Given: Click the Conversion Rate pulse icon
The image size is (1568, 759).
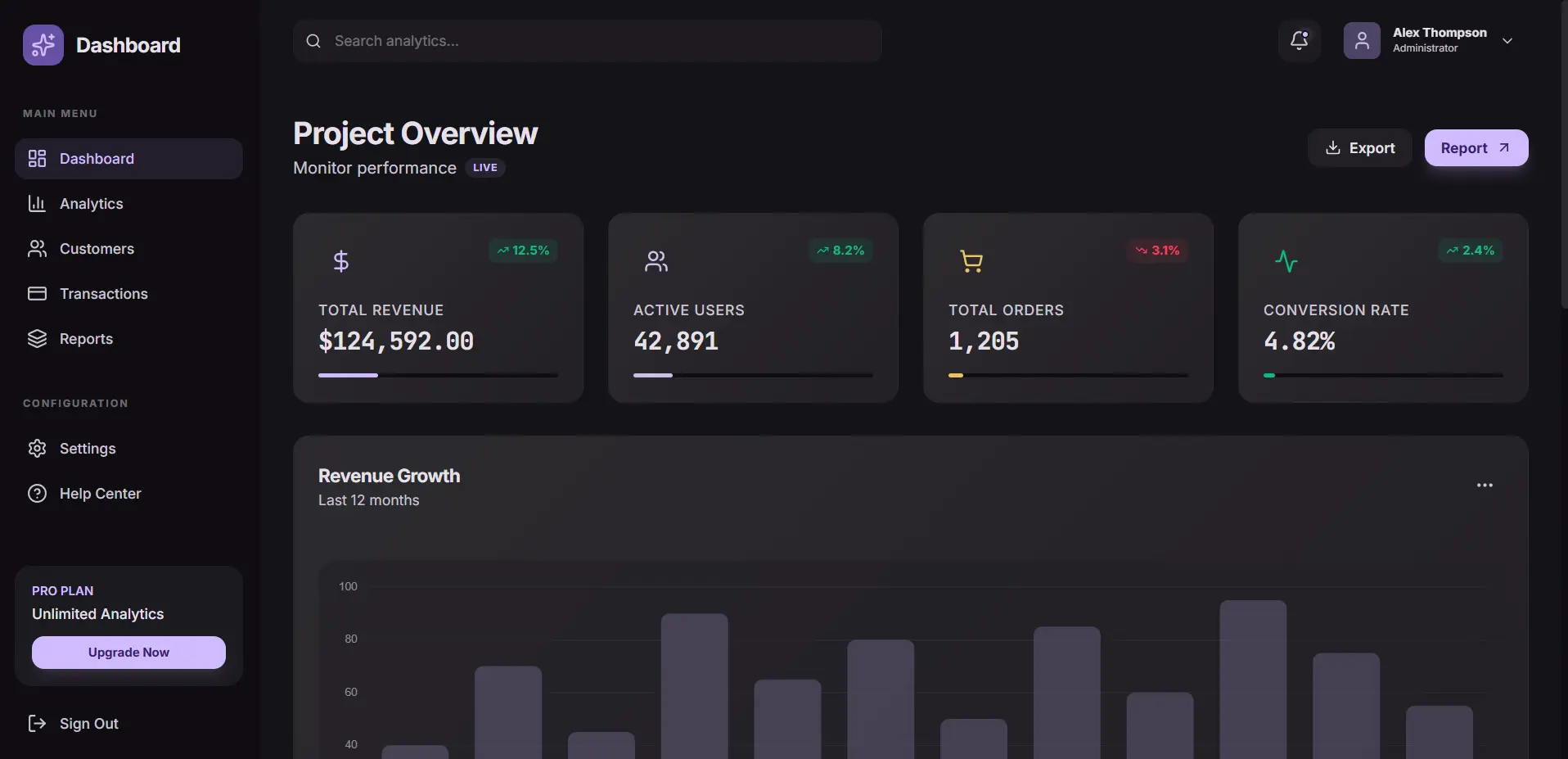Looking at the screenshot, I should point(1286,261).
